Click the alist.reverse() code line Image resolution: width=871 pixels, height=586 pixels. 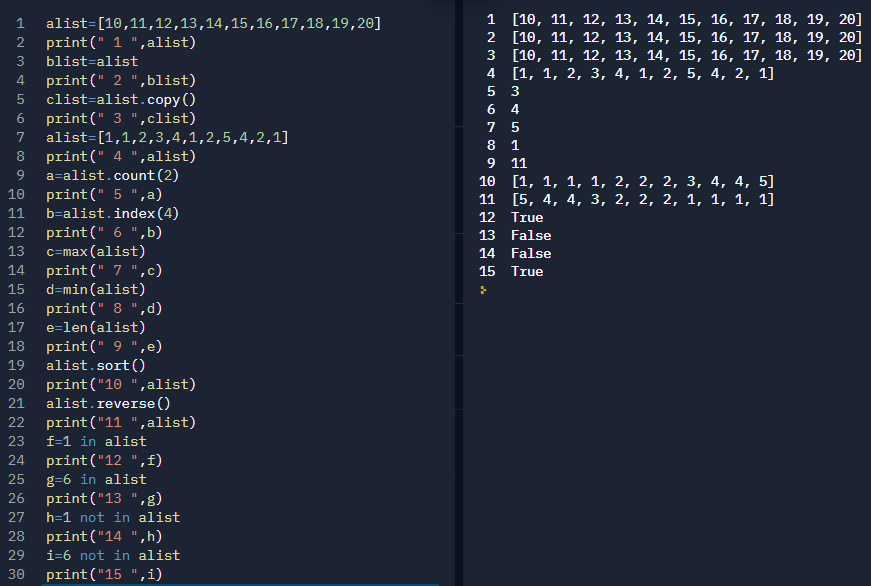[x=108, y=403]
